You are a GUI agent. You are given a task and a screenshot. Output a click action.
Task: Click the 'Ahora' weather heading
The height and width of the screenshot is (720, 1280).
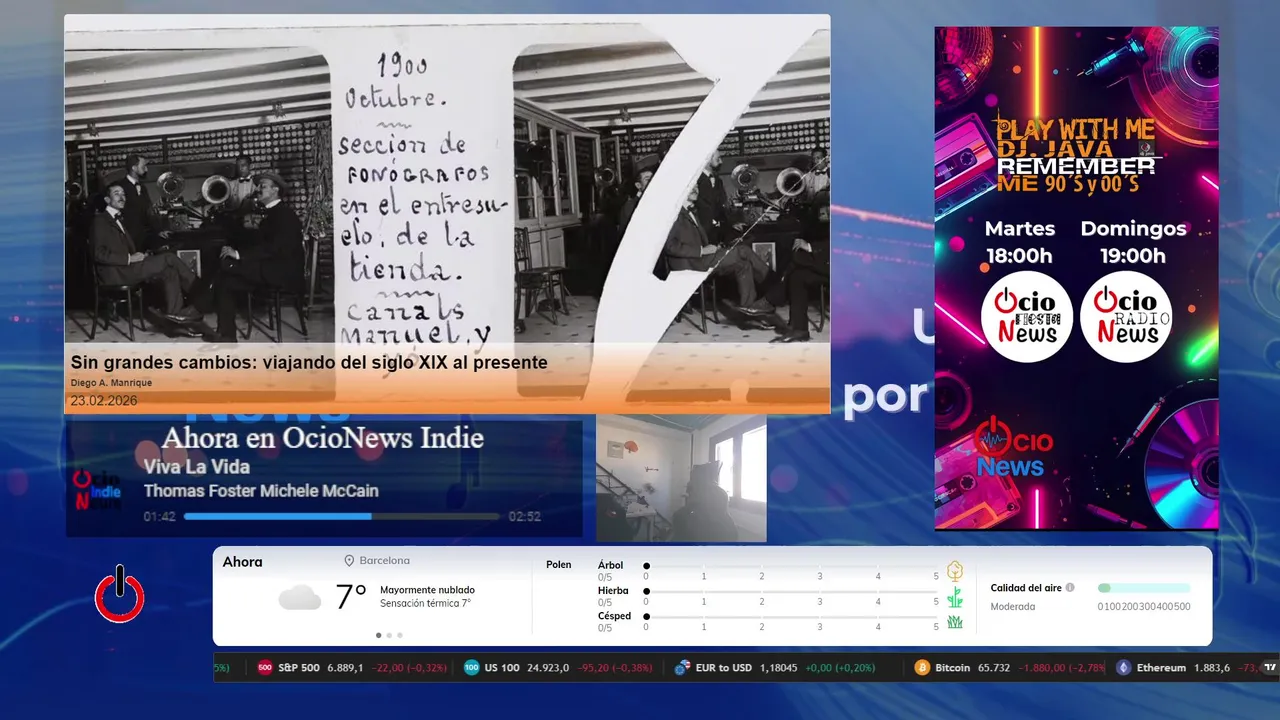pos(243,562)
